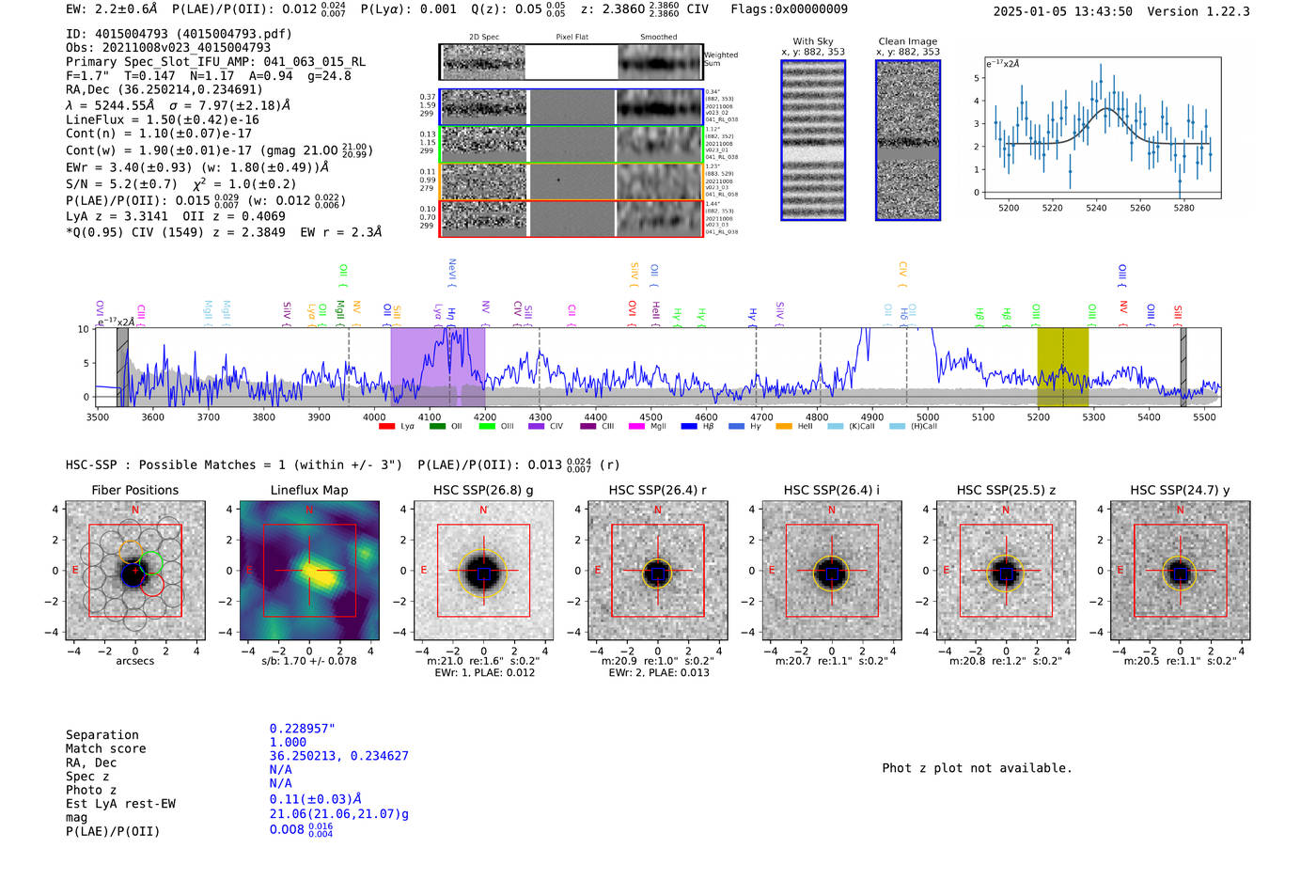Image resolution: width=1316 pixels, height=896 pixels.
Task: Click the s/b: 1.70 +/- 0.078 caption
Action: 309,661
